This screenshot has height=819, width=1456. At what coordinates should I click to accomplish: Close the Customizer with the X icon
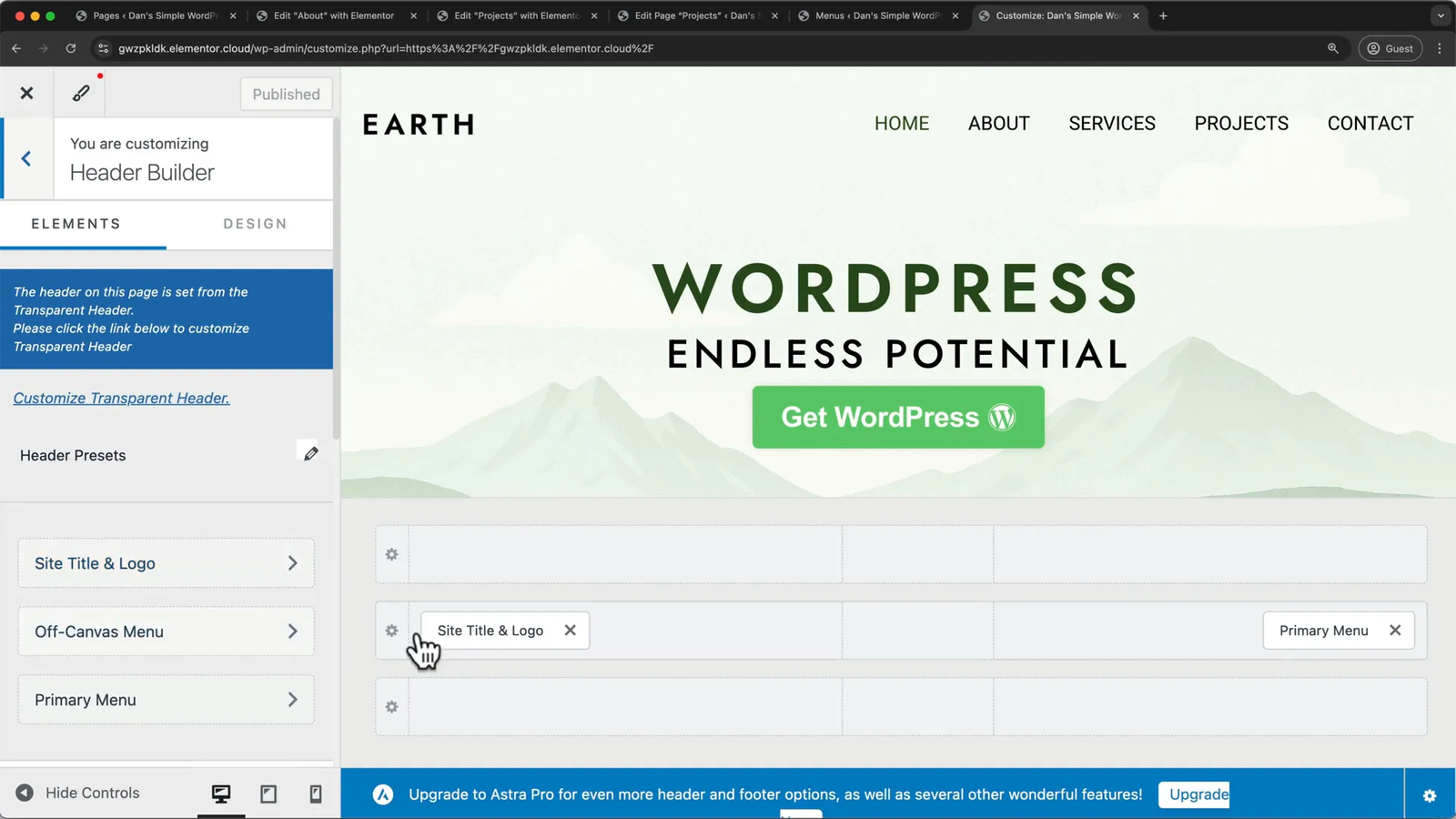(26, 93)
